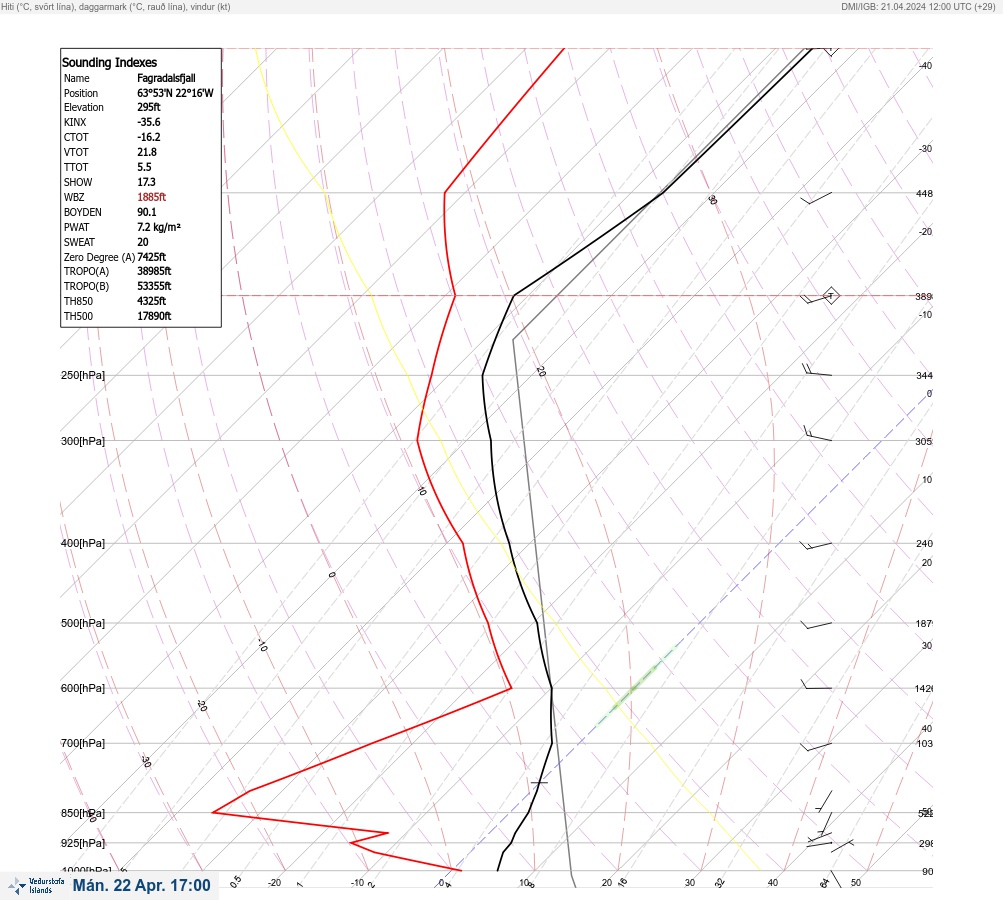This screenshot has width=1003, height=900.
Task: Click the 'Position' row label in indexes
Action: pos(81,93)
